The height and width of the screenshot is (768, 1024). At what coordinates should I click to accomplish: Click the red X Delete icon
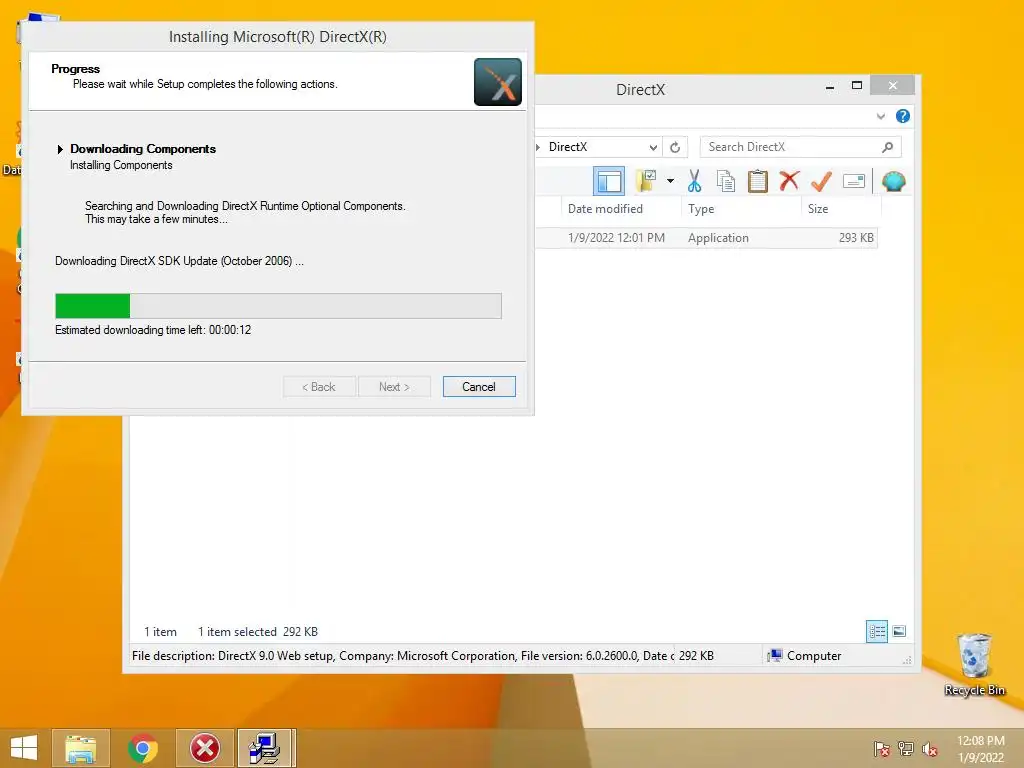(x=789, y=180)
